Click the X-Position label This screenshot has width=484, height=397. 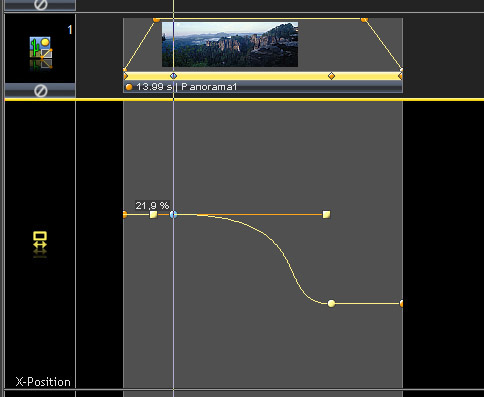pos(43,382)
